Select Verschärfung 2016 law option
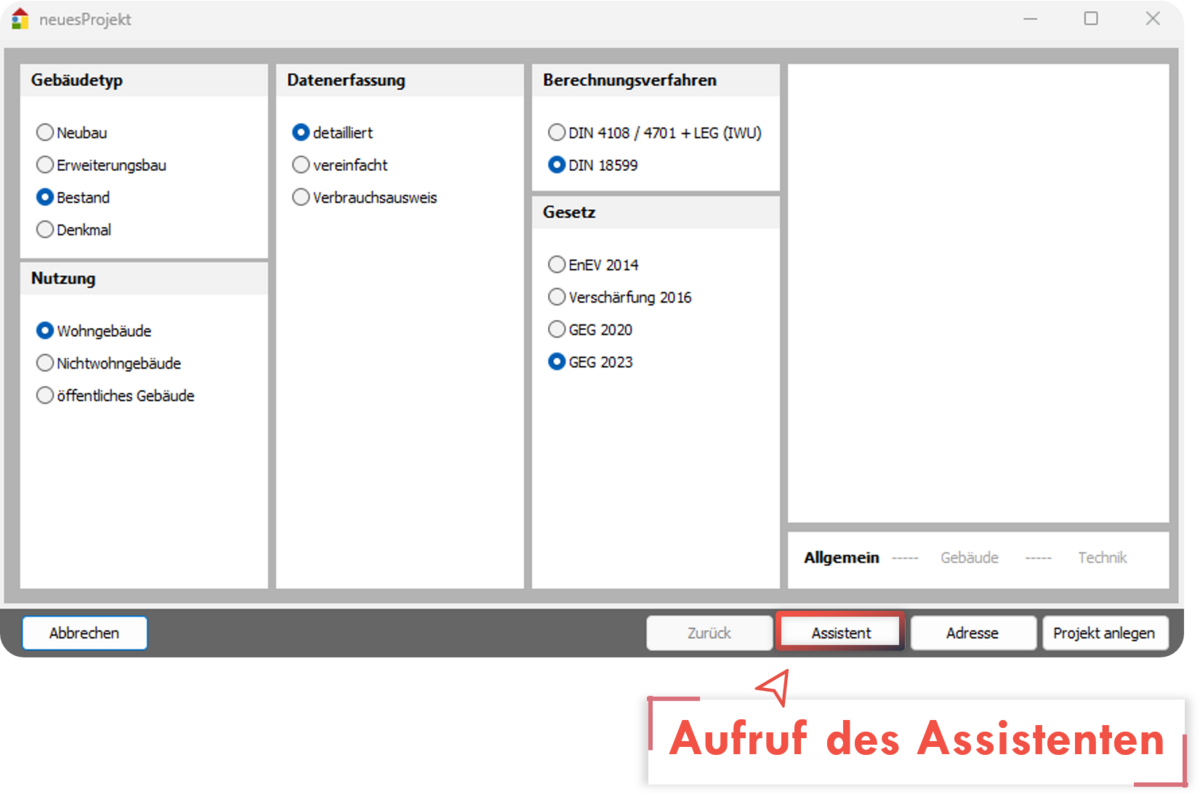 [x=557, y=297]
